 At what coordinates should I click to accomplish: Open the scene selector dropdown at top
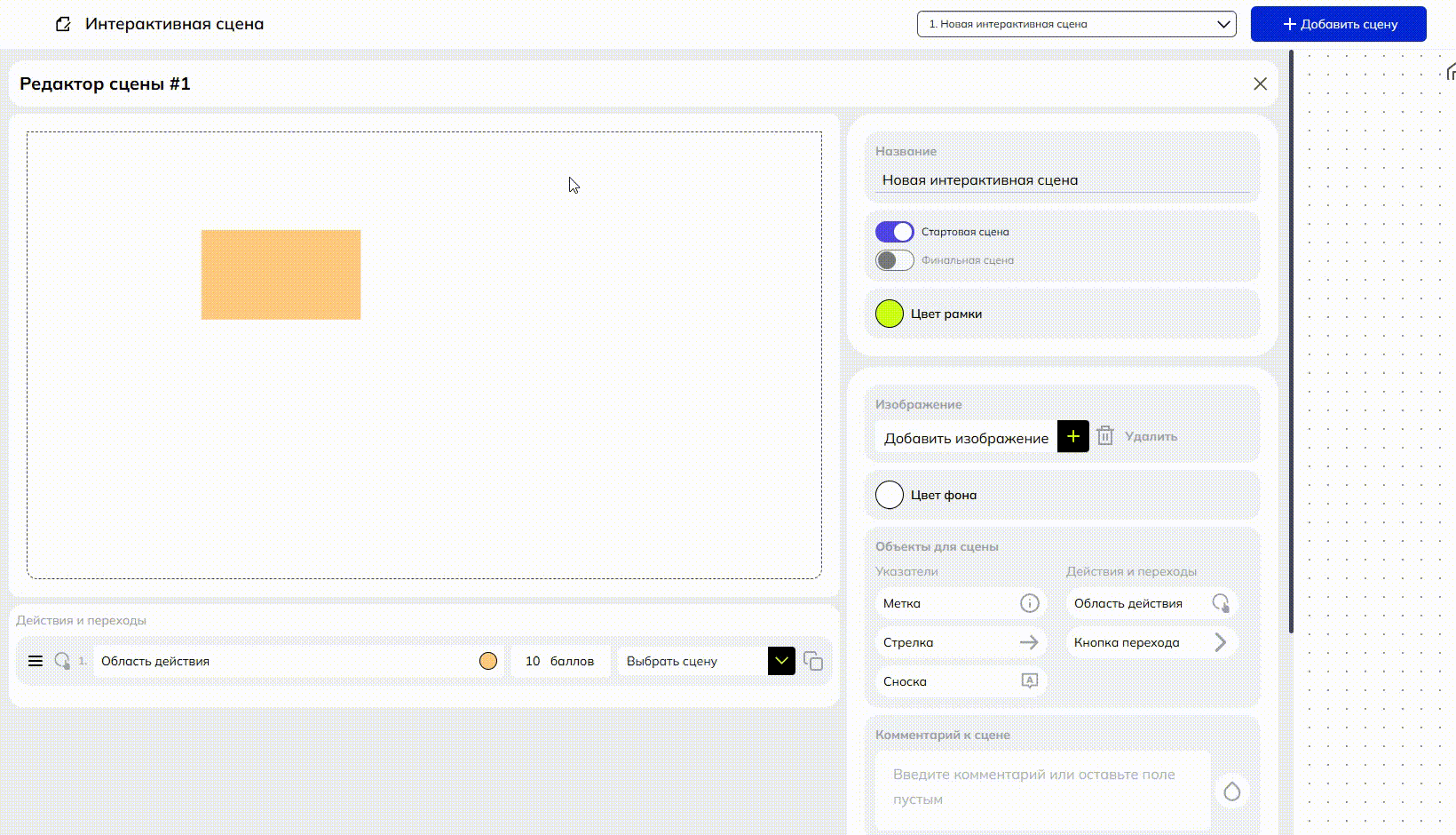[1076, 24]
